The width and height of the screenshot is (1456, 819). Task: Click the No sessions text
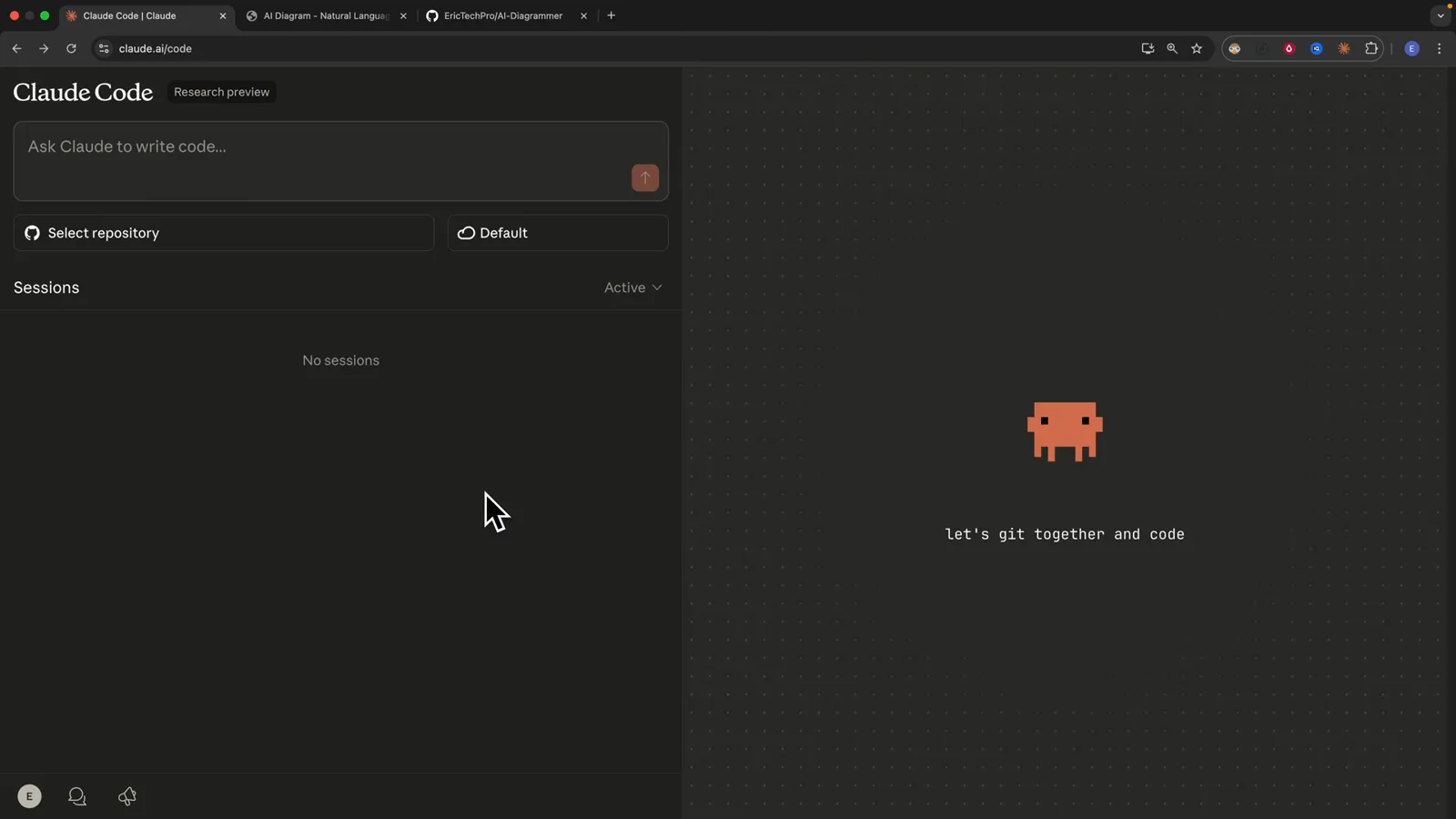coord(341,360)
